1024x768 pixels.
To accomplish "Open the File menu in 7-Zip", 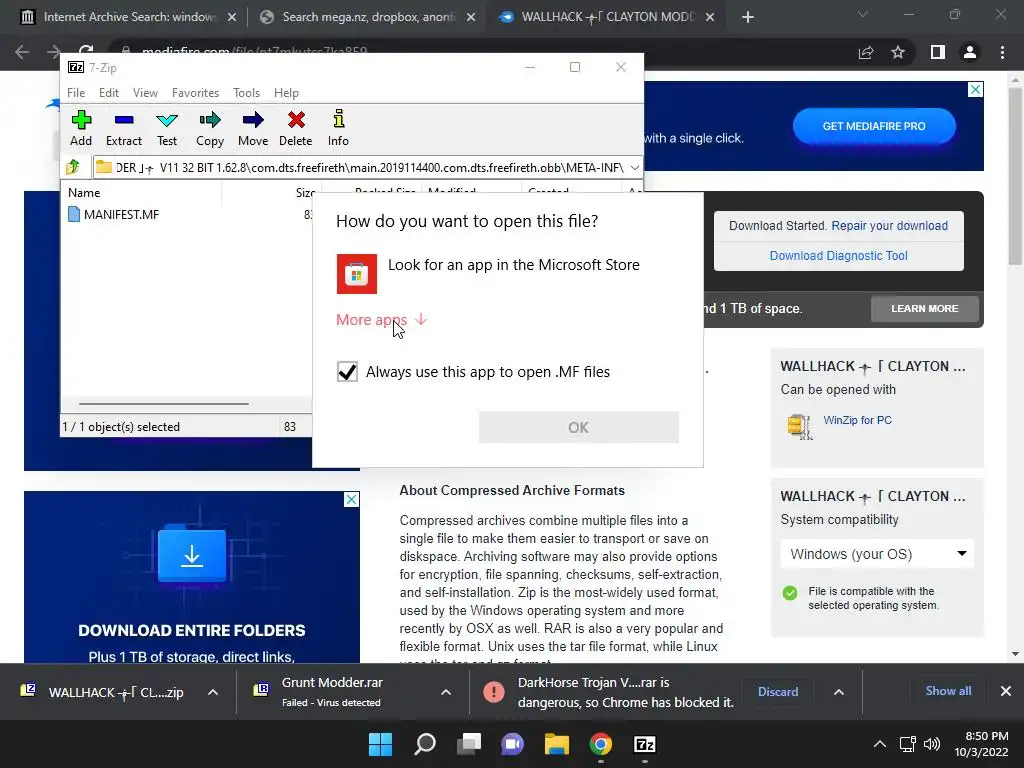I will (x=76, y=93).
